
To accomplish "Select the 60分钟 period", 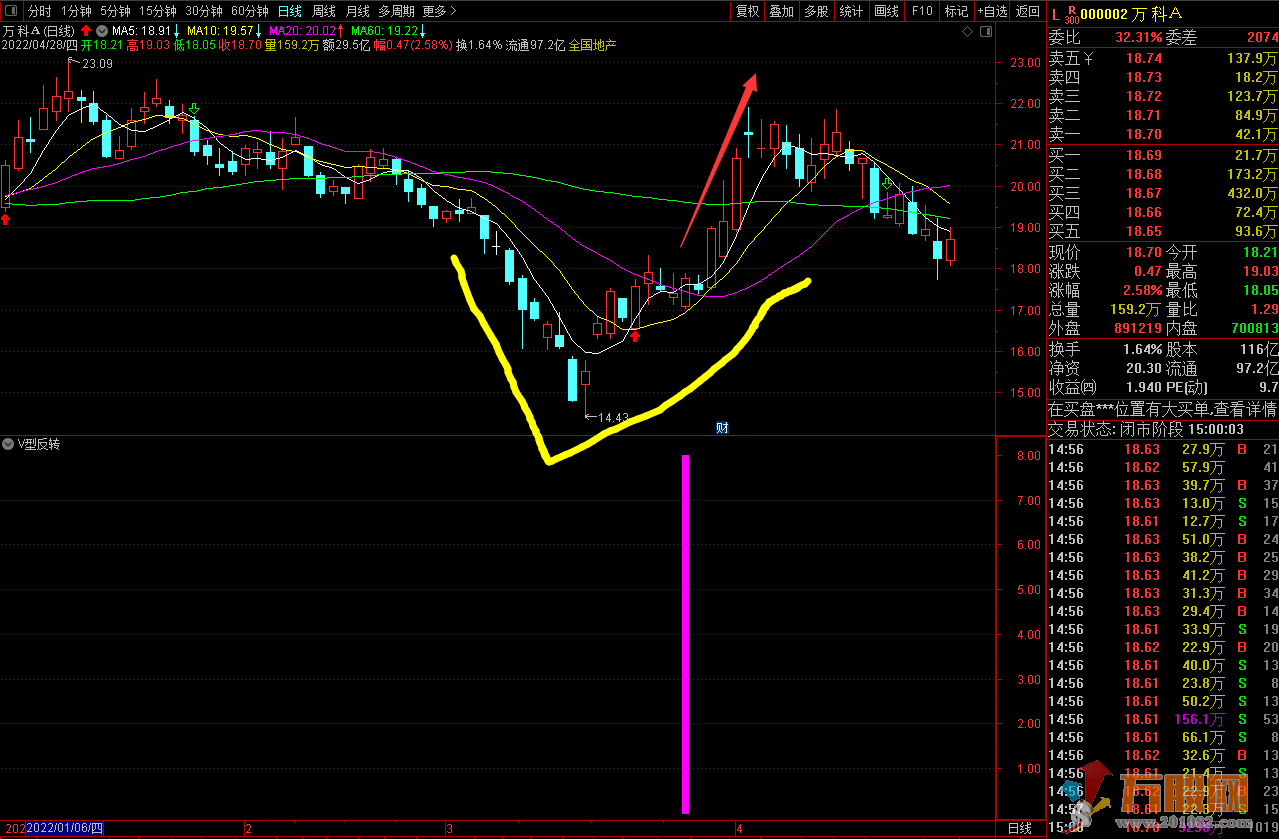I will (x=250, y=11).
